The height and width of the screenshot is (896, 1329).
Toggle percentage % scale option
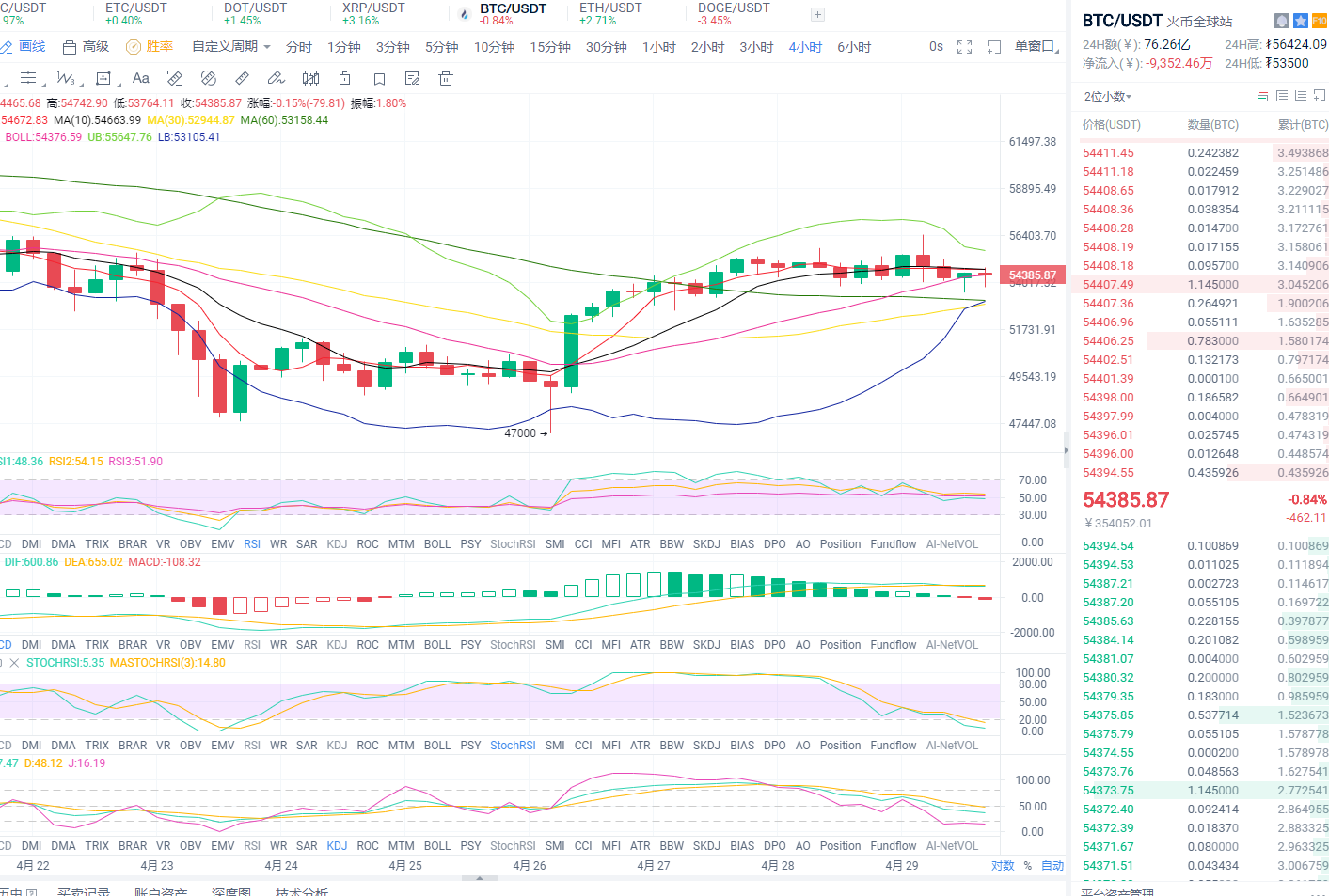tap(1028, 866)
